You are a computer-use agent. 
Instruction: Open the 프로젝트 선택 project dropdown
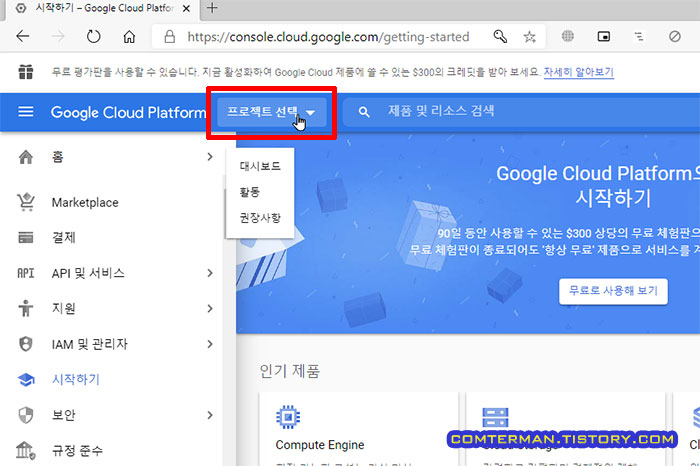click(271, 112)
